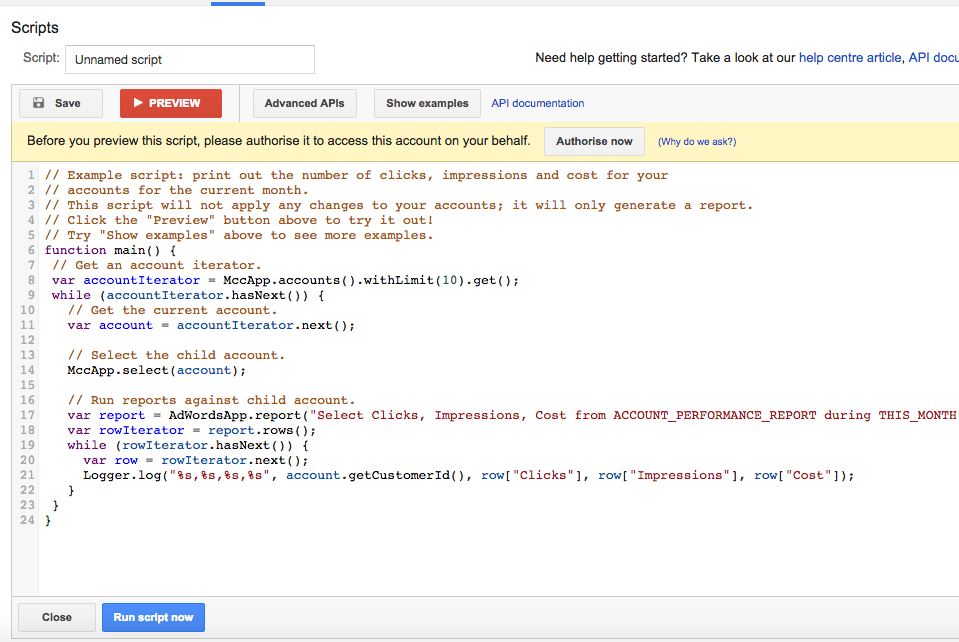Run script now with the blue button
This screenshot has height=642, width=959.
point(153,617)
